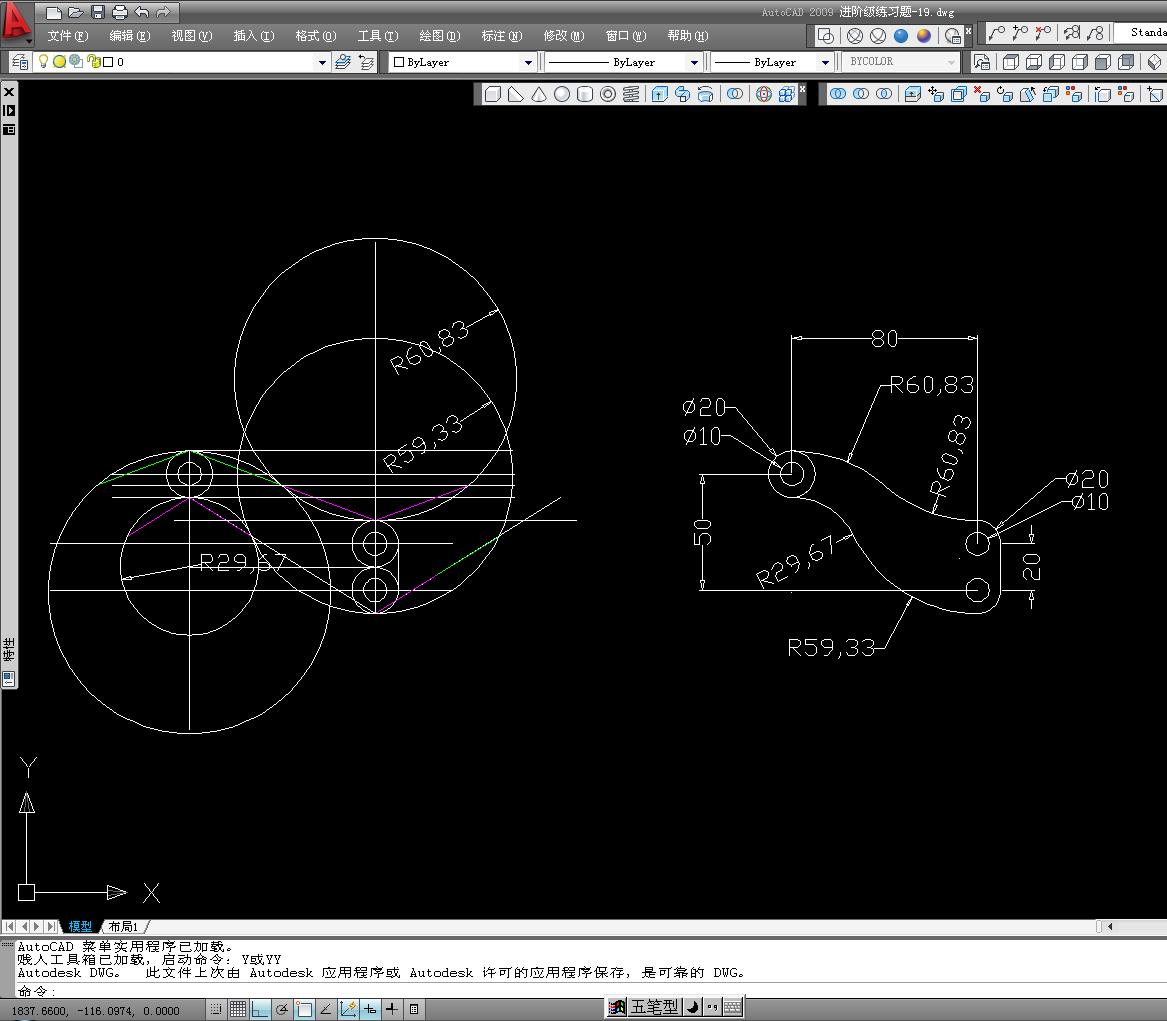Click the coordinates readout in status bar
This screenshot has height=1021, width=1167.
95,1011
